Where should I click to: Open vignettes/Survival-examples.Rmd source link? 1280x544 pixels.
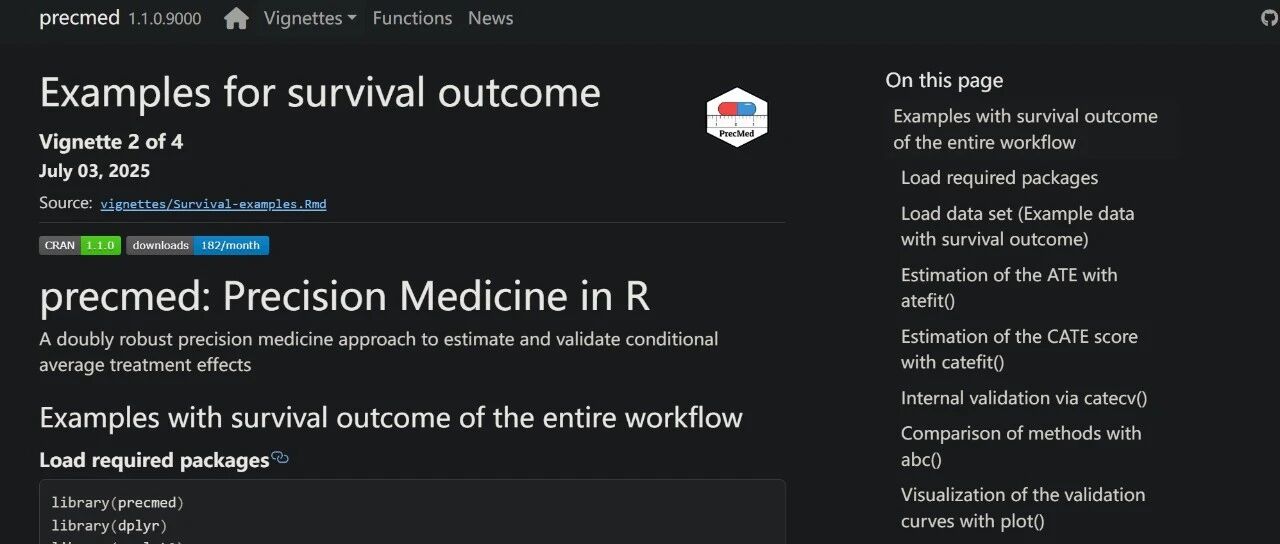point(213,204)
